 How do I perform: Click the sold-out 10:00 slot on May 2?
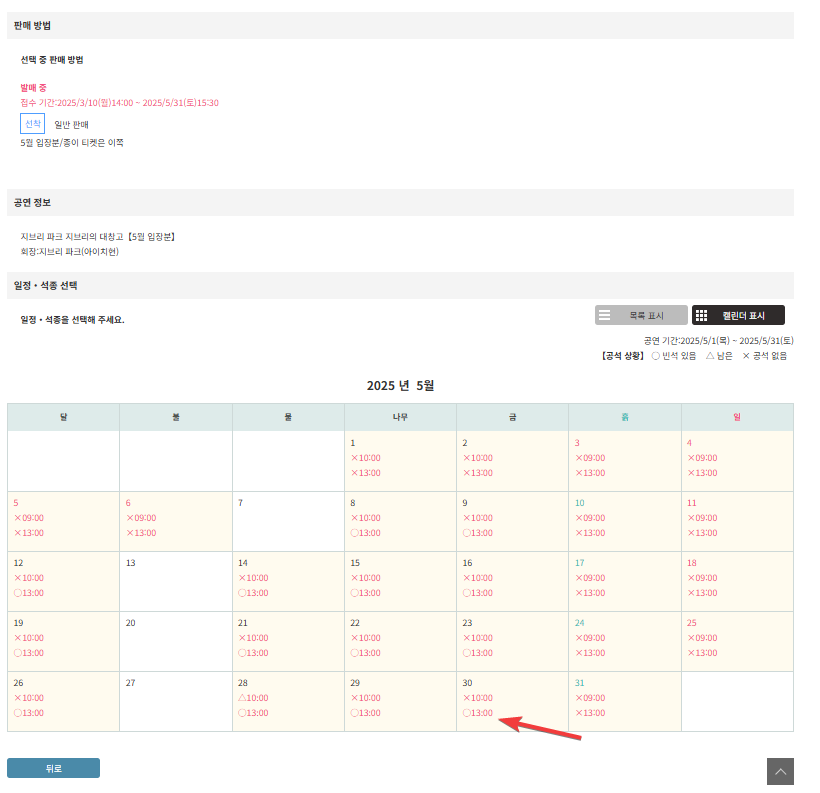coord(478,458)
